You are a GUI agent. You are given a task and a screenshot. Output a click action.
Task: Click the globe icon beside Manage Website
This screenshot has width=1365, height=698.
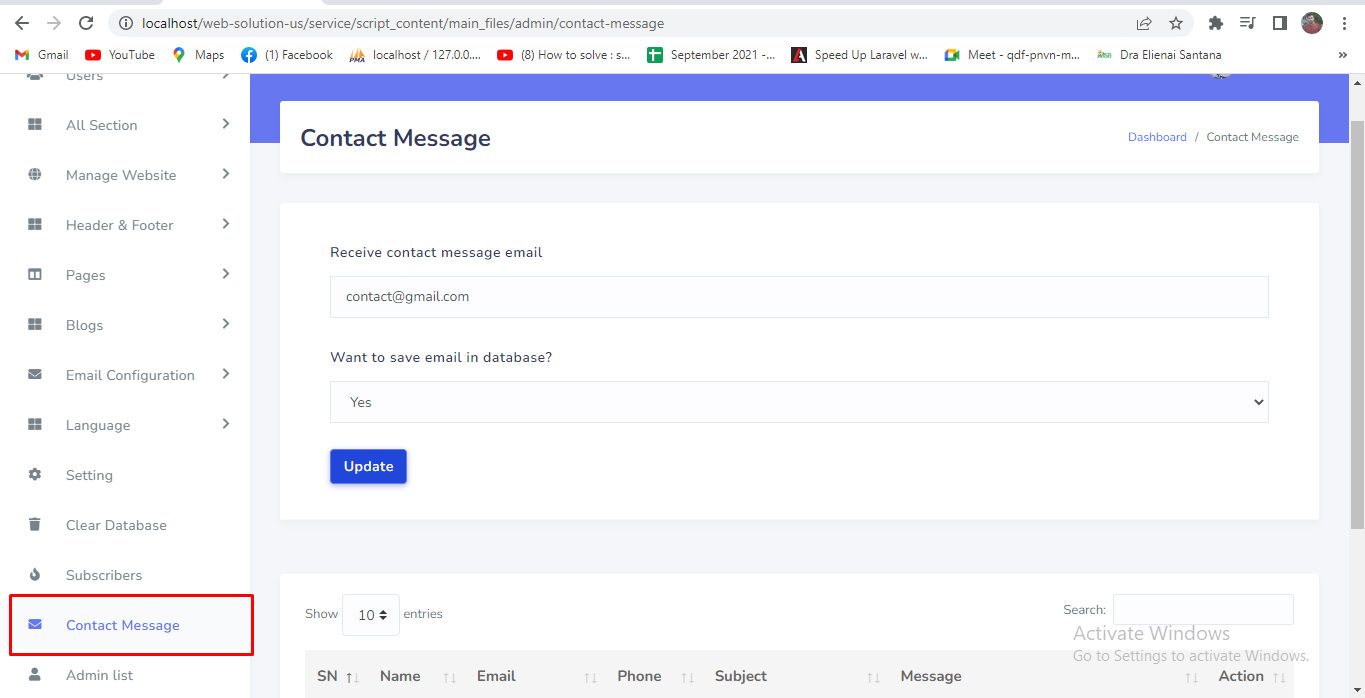pos(35,175)
